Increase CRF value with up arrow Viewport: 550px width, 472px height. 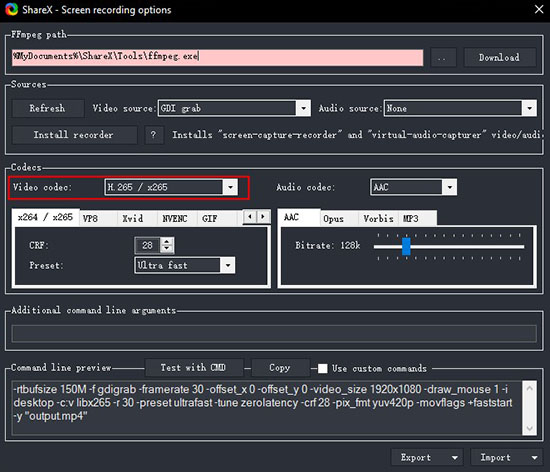click(x=167, y=241)
